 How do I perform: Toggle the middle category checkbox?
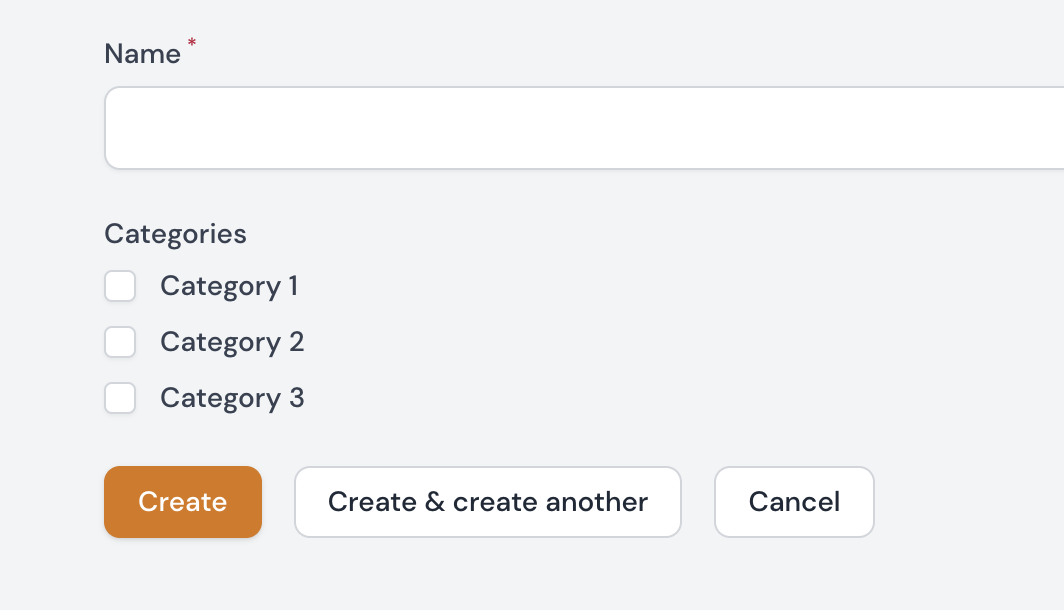click(120, 343)
